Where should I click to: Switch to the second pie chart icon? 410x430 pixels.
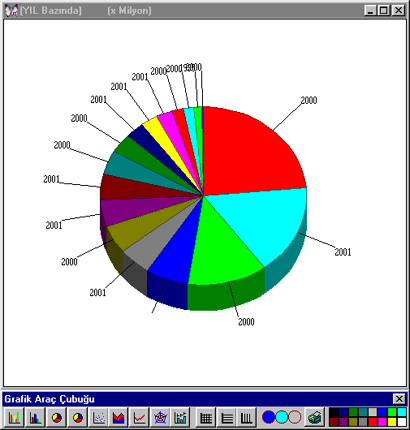tap(77, 417)
